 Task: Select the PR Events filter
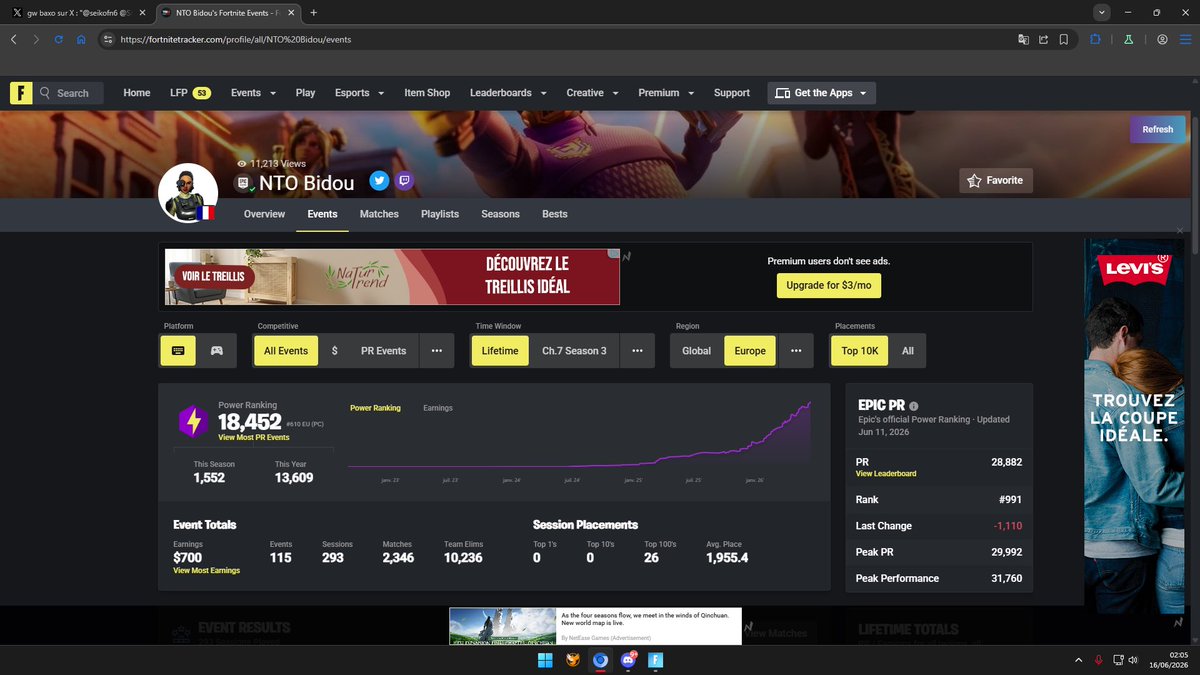(x=383, y=351)
